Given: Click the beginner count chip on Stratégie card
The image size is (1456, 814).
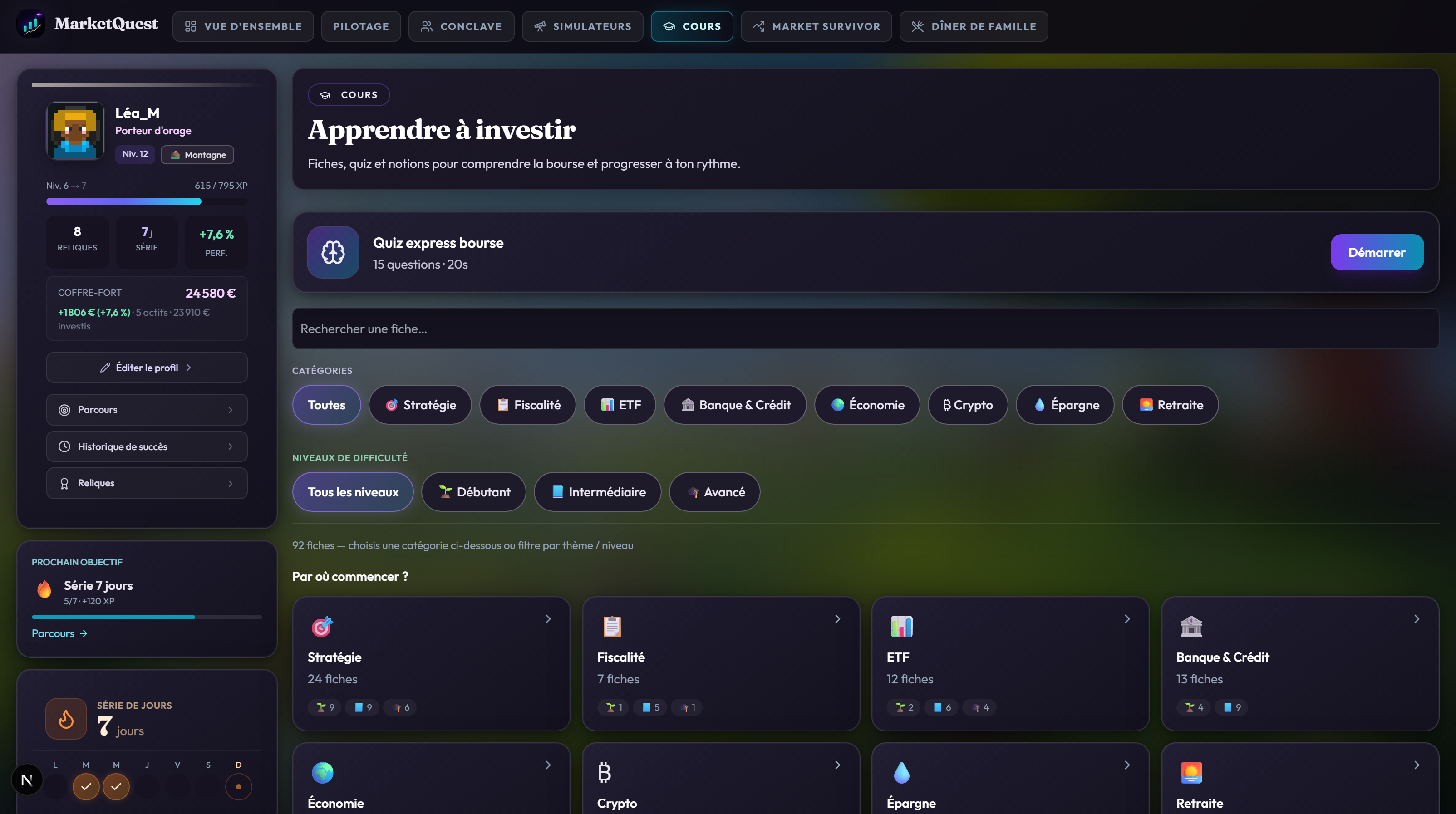Looking at the screenshot, I should coord(325,707).
